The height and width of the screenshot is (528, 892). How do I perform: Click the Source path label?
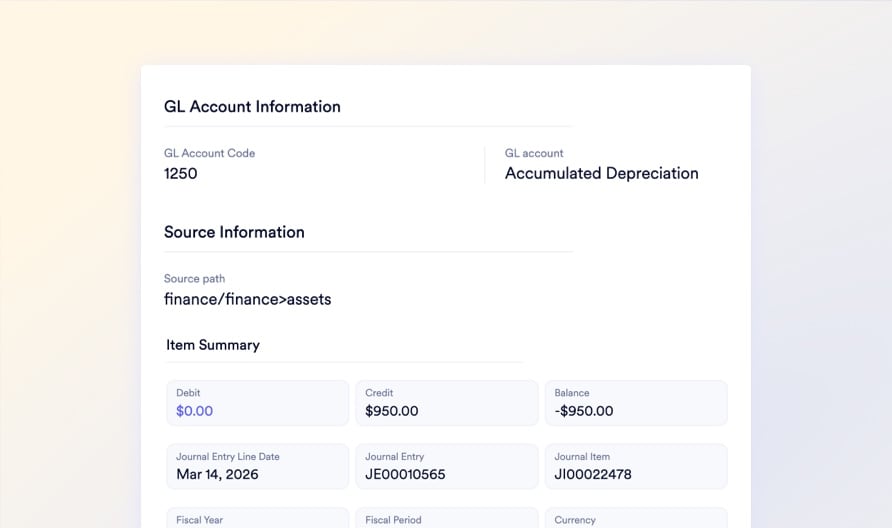[x=194, y=279]
